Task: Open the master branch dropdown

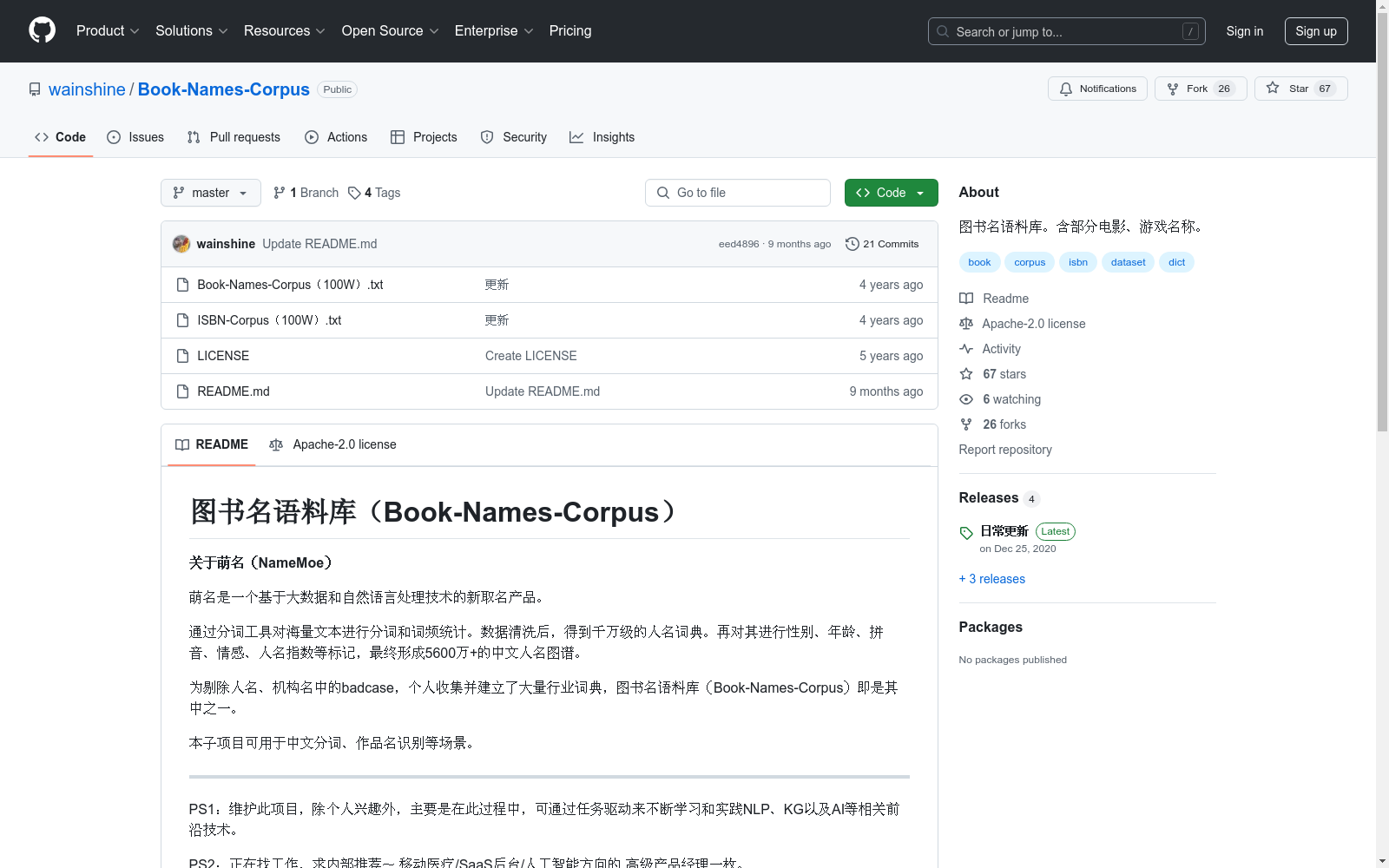Action: pyautogui.click(x=211, y=193)
